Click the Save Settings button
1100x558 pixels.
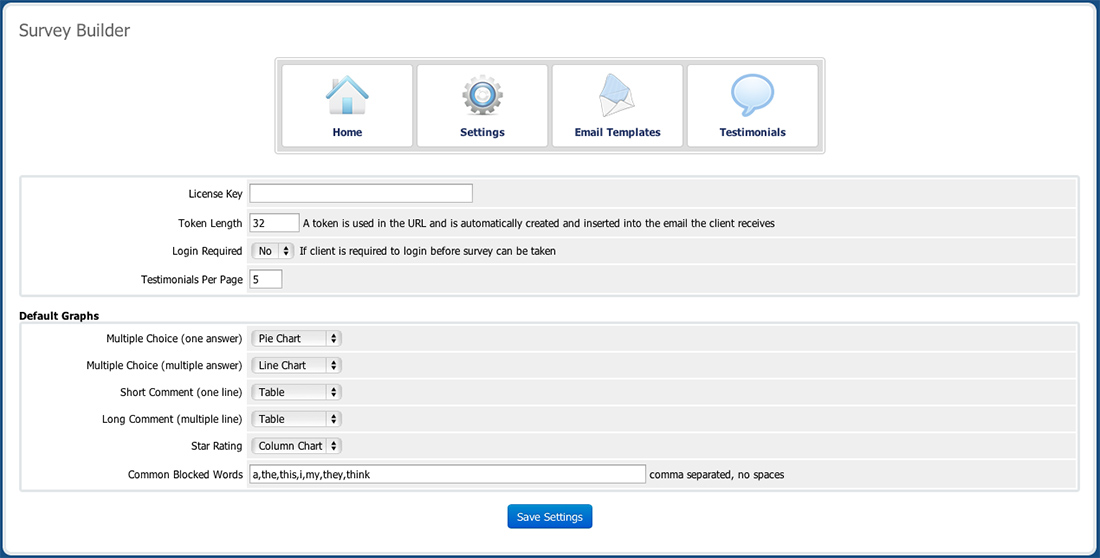pos(549,517)
